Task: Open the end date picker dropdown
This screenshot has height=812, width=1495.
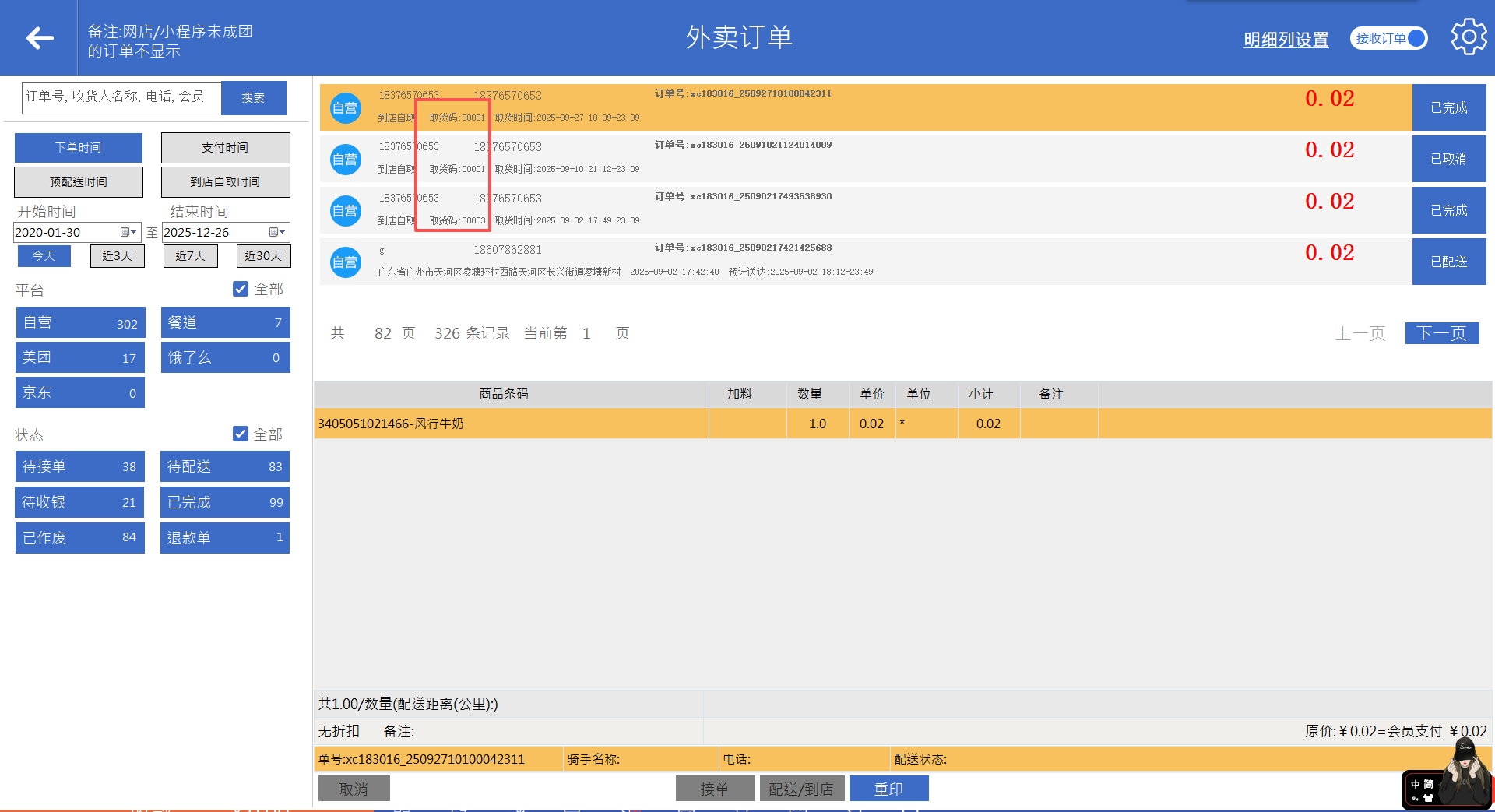Action: [x=277, y=233]
